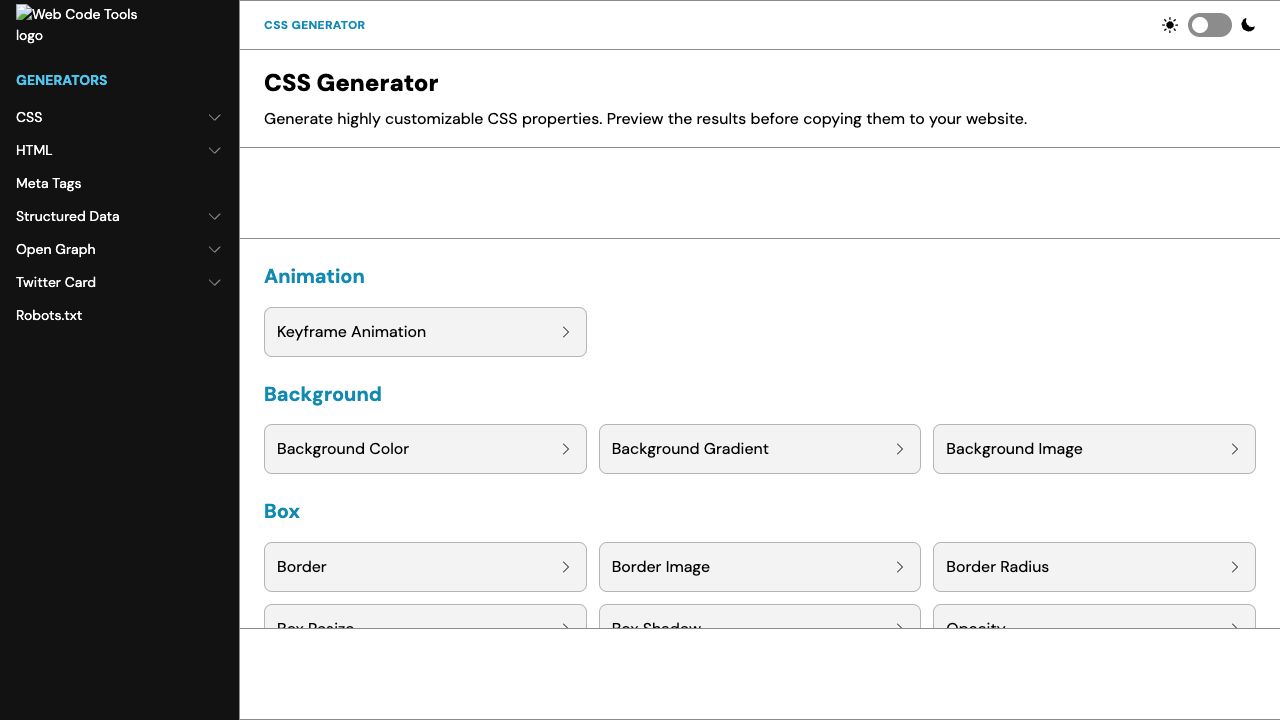Expand the Open Graph sidebar section
Image resolution: width=1280 pixels, height=720 pixels.
[214, 249]
